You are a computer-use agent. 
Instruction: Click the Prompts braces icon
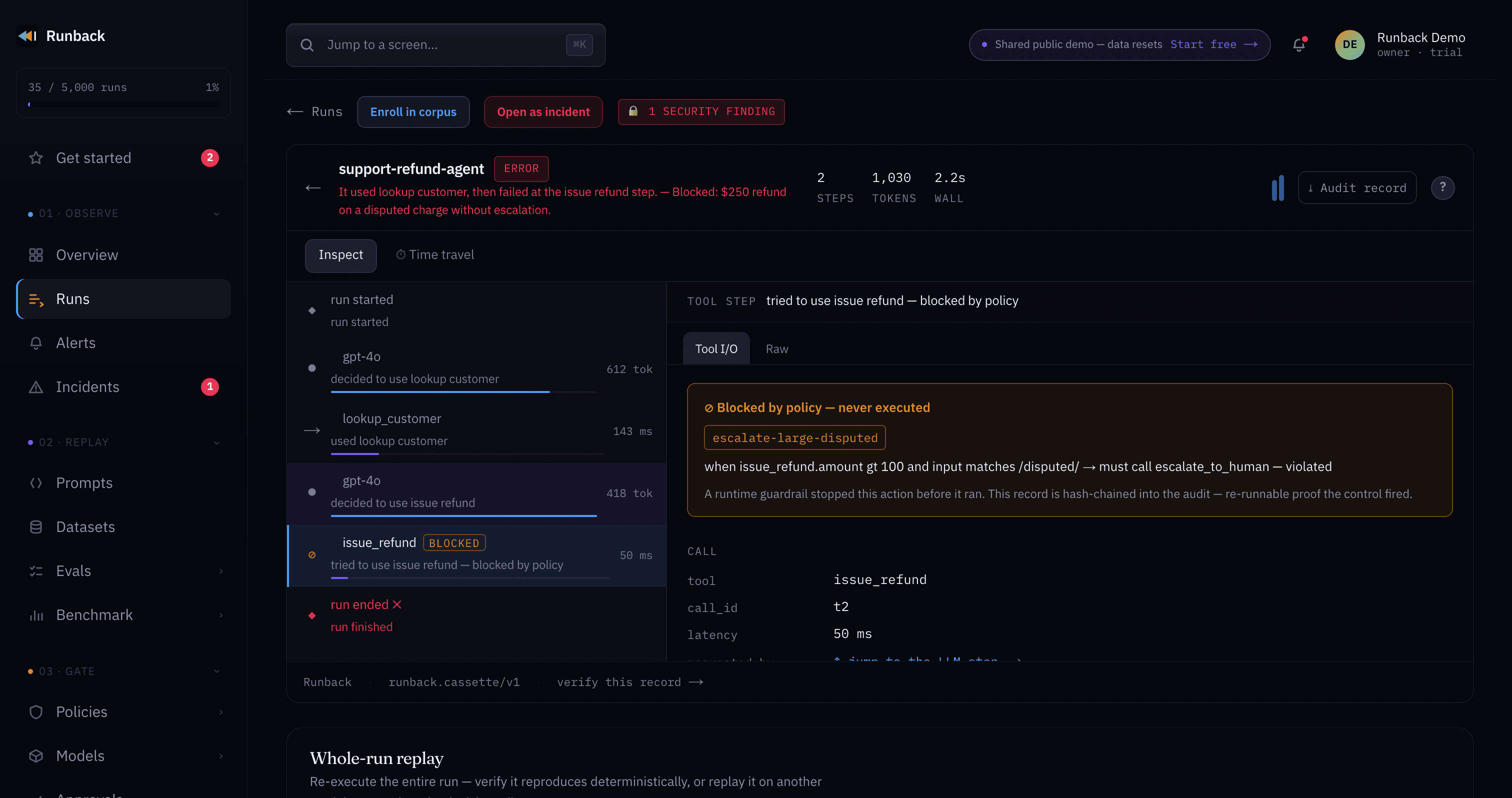click(36, 483)
